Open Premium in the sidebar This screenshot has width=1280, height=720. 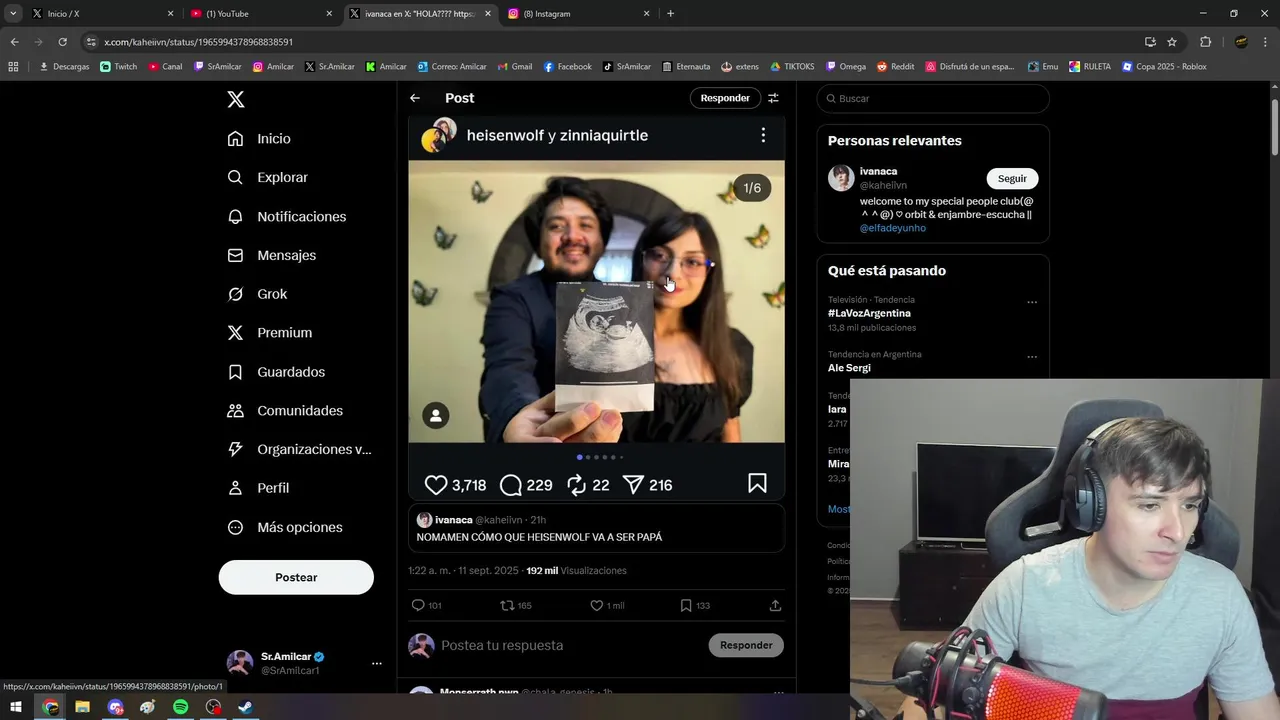pos(269,333)
